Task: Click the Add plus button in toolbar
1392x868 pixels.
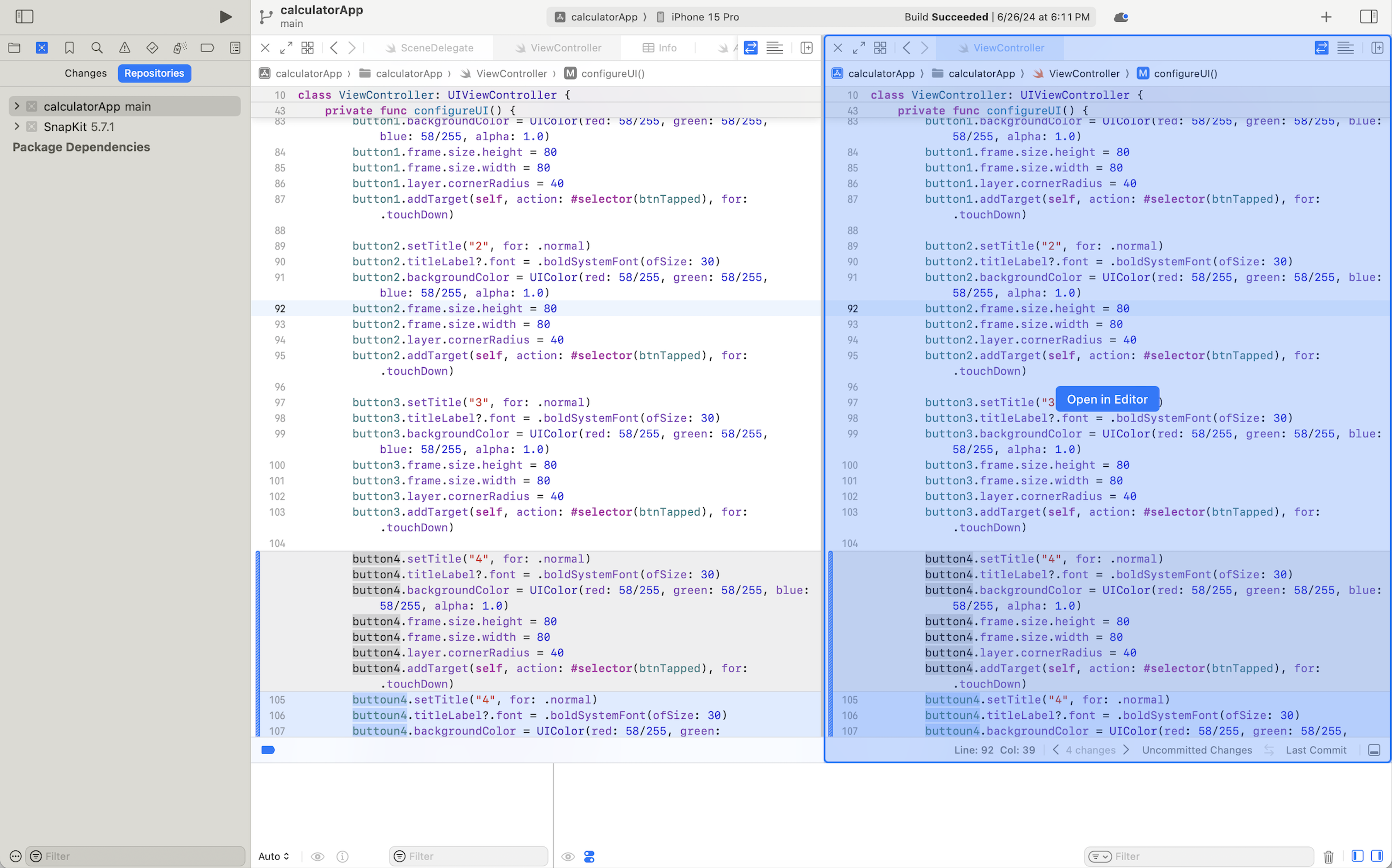Action: tap(1325, 17)
